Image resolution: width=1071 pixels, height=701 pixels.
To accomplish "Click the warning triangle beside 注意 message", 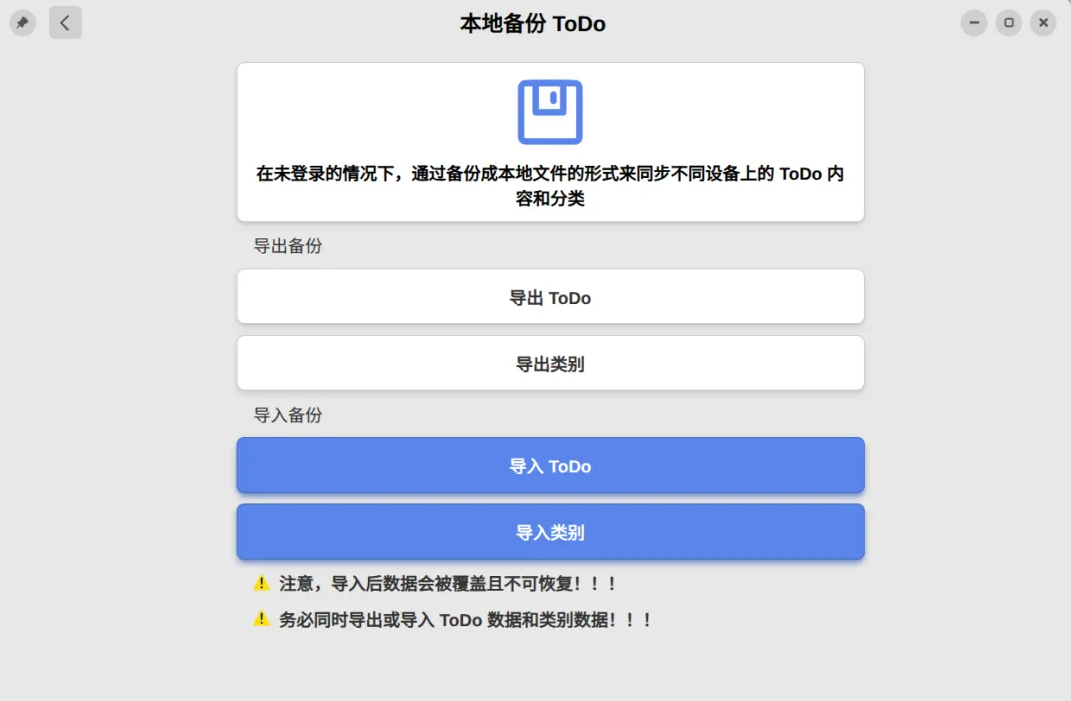I will (x=261, y=583).
